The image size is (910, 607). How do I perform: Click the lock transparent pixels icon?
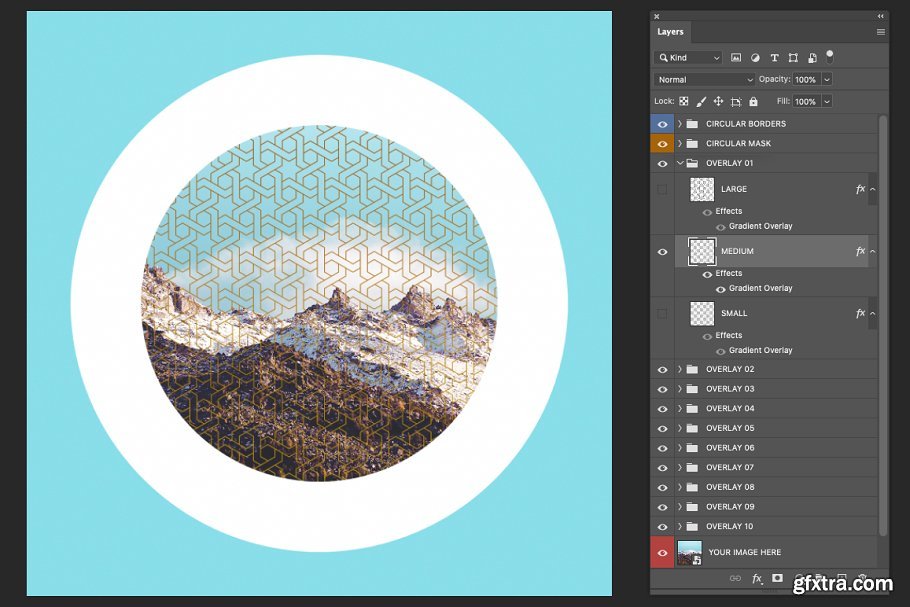coord(684,101)
